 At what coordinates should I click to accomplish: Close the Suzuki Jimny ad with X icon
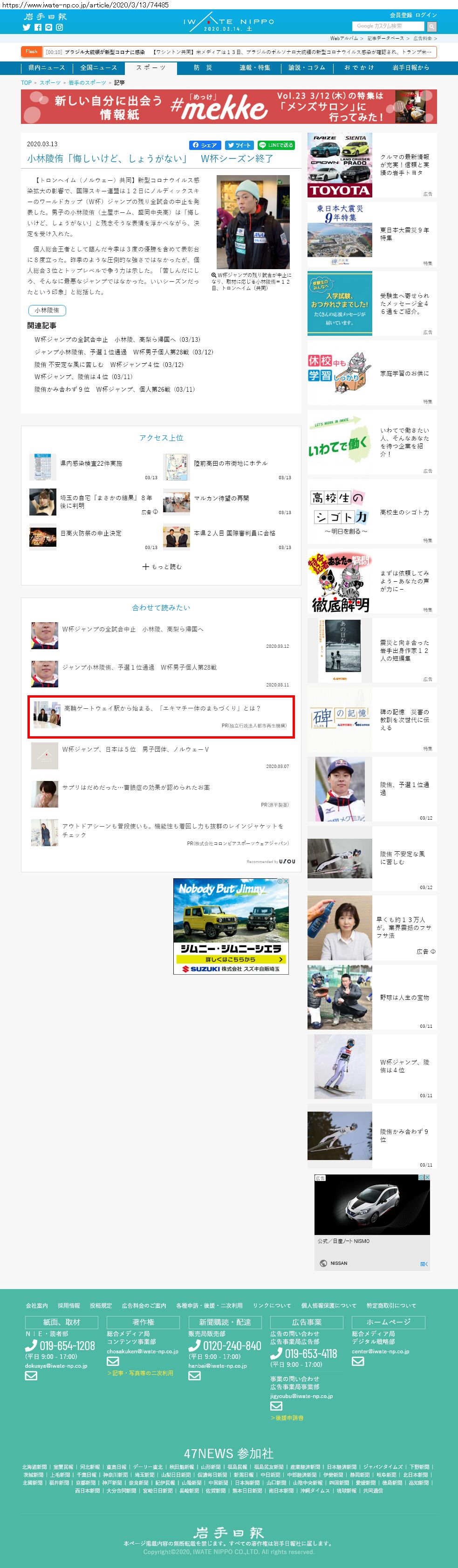click(285, 882)
